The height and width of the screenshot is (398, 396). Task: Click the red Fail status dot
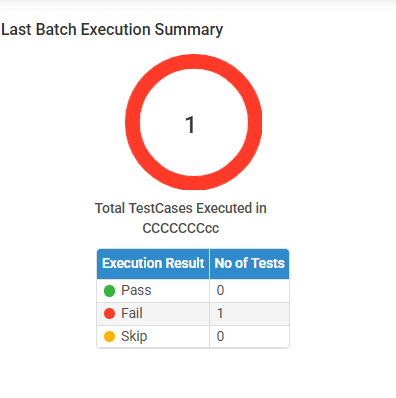click(109, 314)
